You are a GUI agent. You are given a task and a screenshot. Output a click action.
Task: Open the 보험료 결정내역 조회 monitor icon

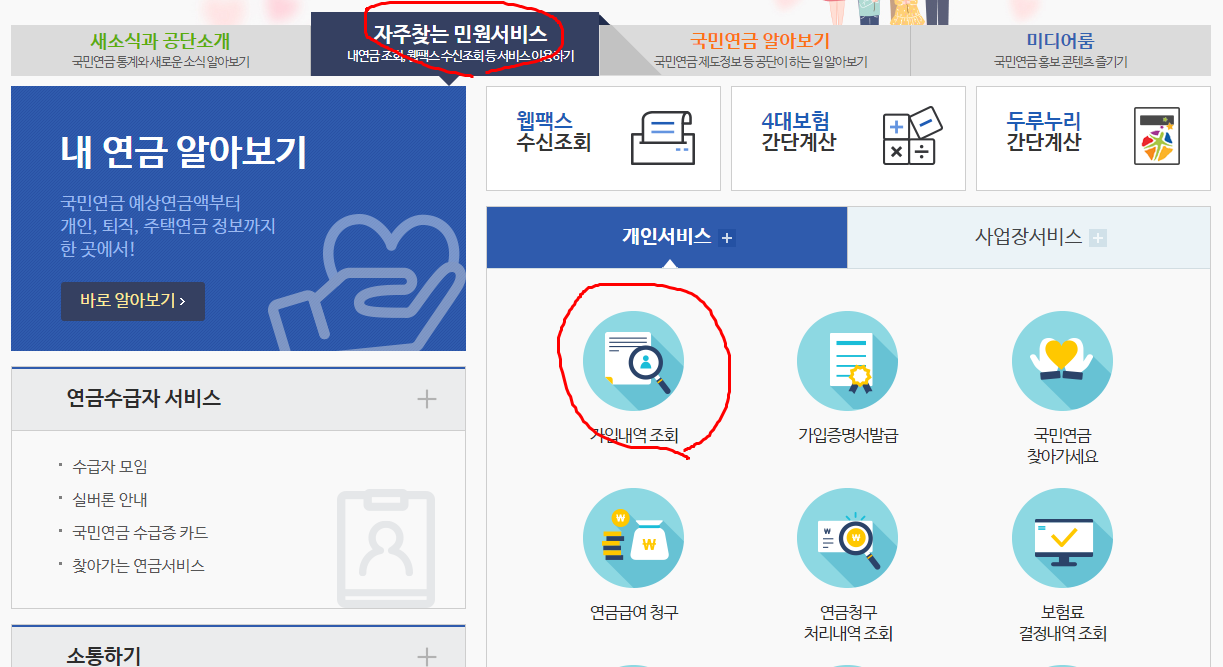1062,538
